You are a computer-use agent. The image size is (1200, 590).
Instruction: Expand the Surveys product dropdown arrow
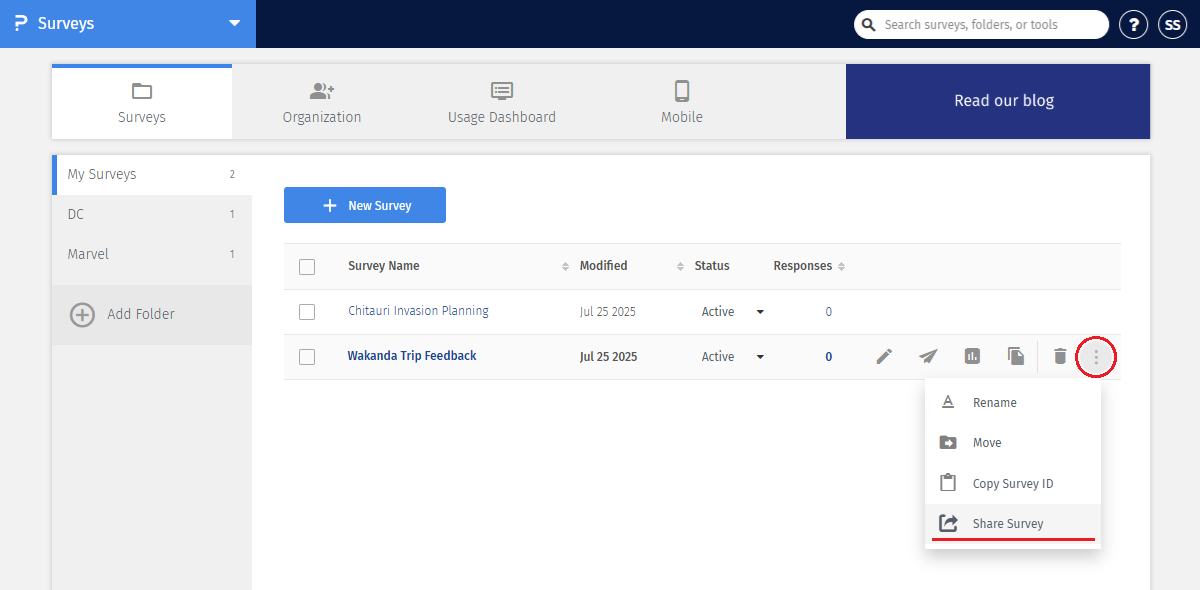coord(234,23)
